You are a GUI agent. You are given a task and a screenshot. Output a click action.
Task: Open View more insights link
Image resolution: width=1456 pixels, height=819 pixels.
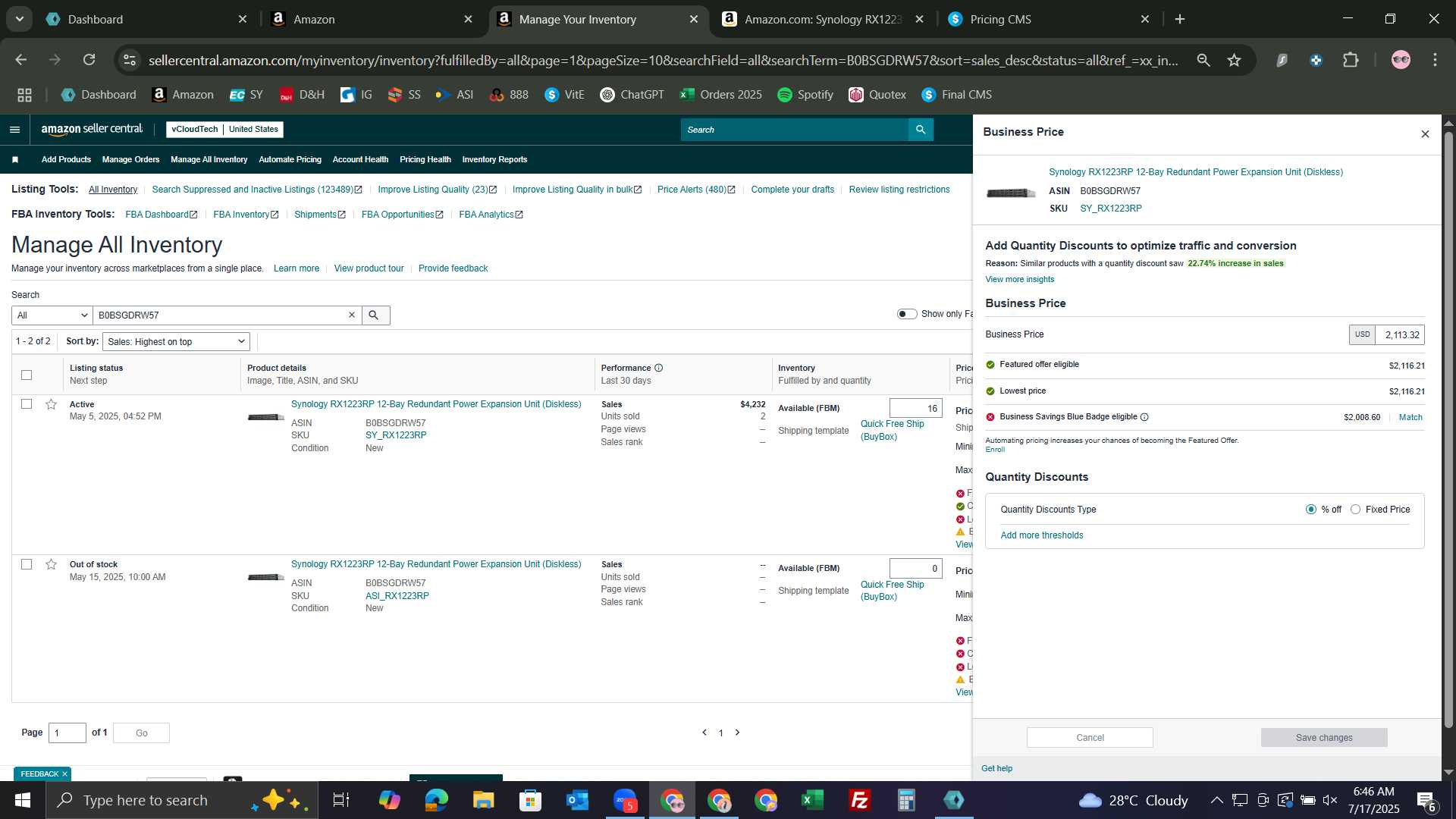pos(1019,280)
